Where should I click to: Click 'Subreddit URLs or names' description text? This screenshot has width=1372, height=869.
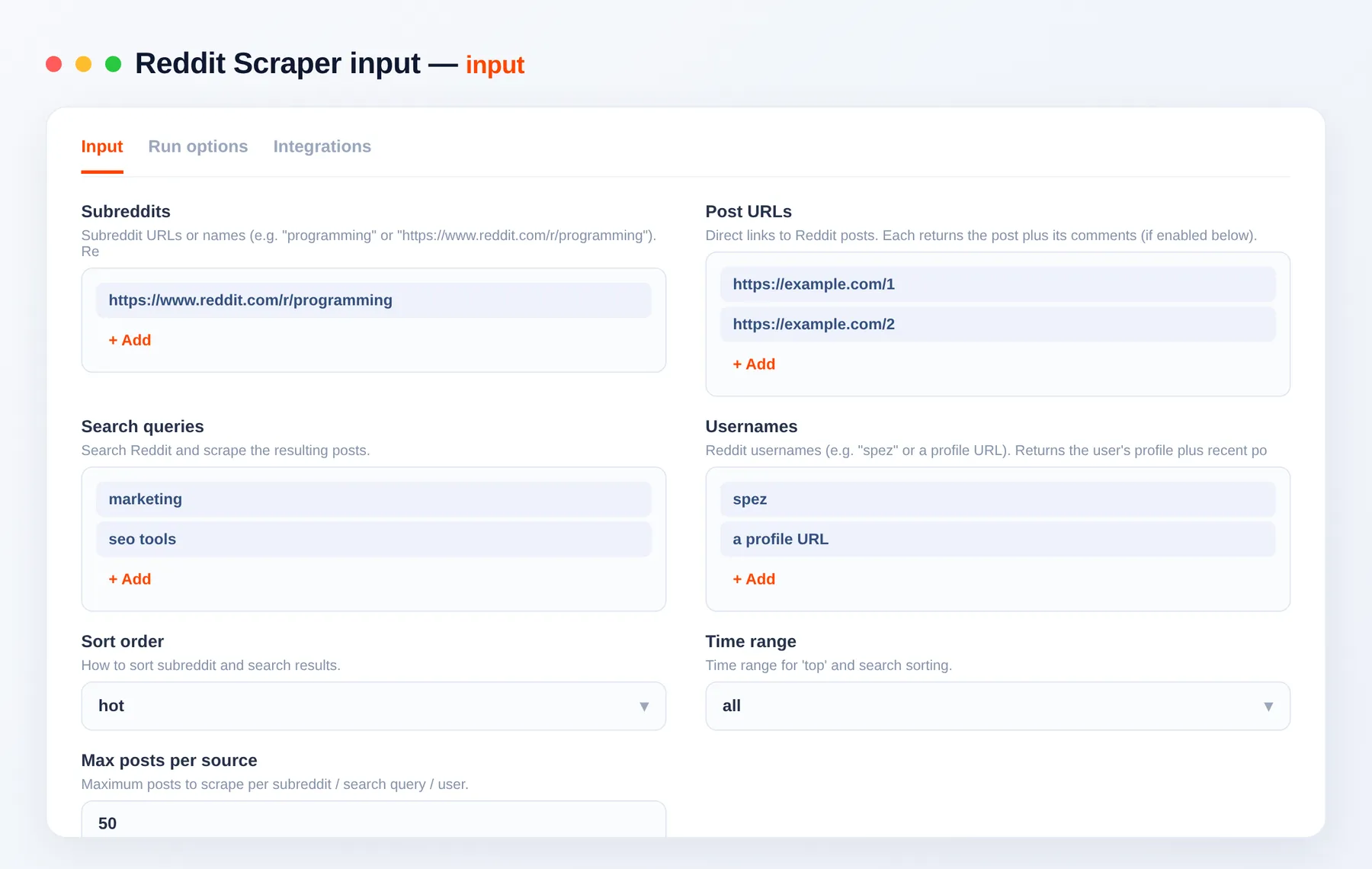point(369,243)
